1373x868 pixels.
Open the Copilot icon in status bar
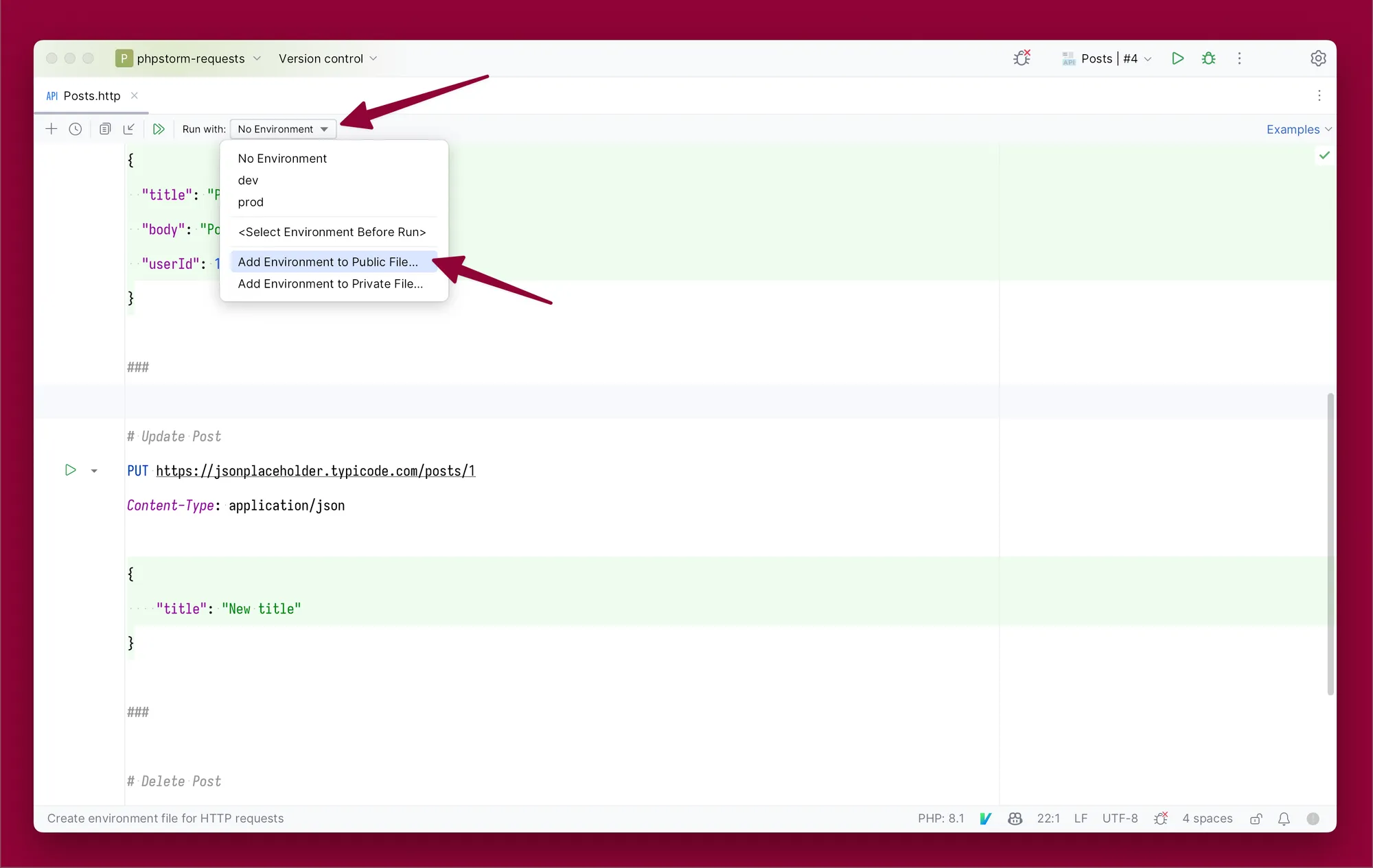(x=1015, y=818)
